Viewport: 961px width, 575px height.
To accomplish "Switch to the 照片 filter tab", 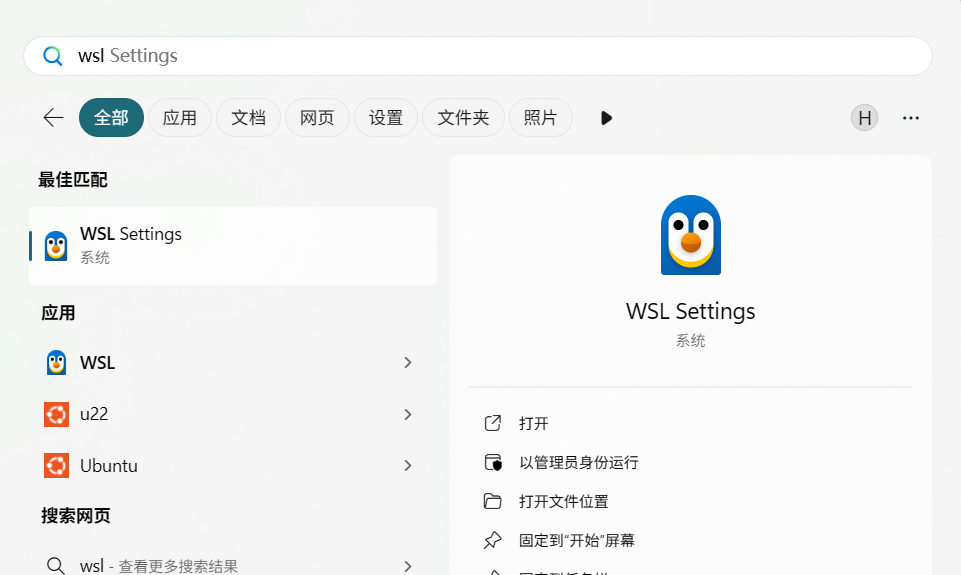I will (x=541, y=117).
